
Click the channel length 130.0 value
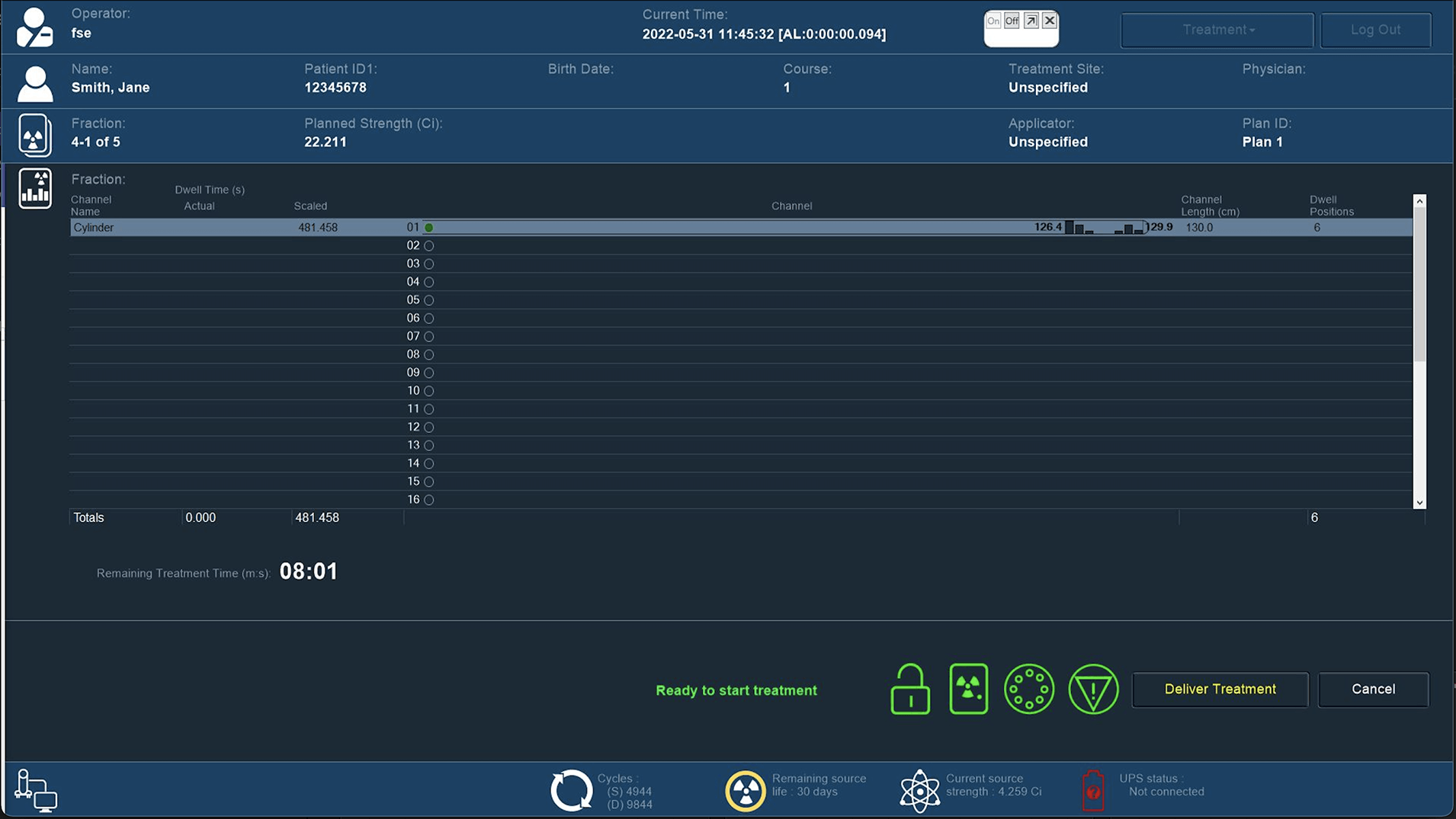(x=1199, y=227)
